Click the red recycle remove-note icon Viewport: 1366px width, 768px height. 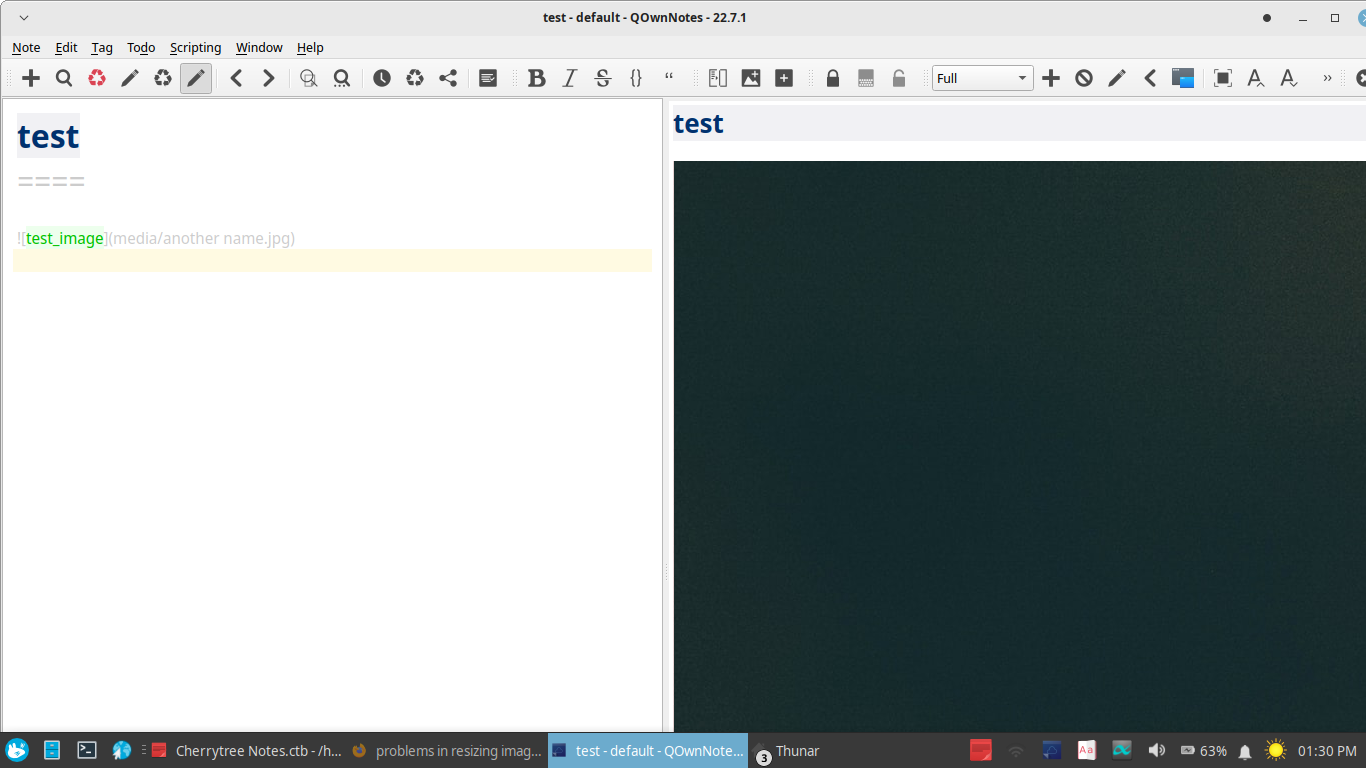(97, 78)
